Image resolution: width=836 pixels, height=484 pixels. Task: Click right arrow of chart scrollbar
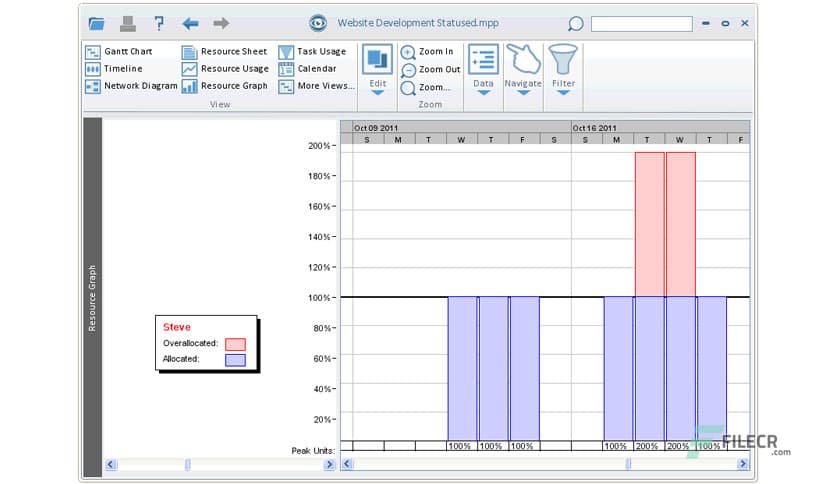click(x=742, y=464)
